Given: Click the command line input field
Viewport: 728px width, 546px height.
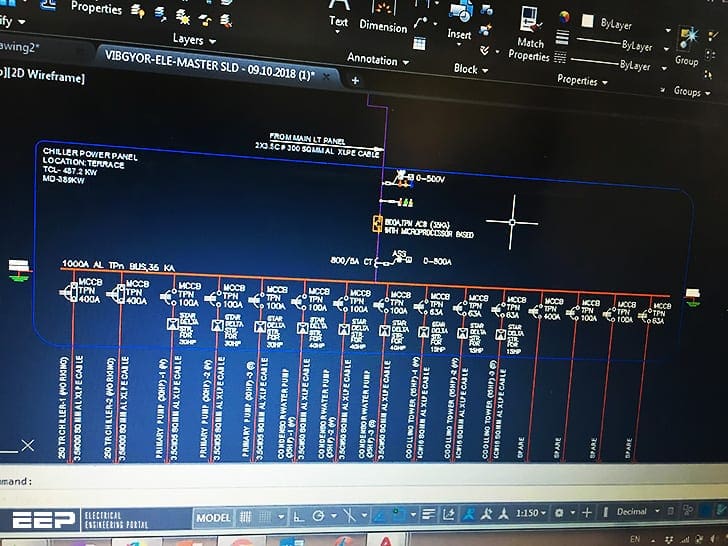Looking at the screenshot, I should (364, 481).
